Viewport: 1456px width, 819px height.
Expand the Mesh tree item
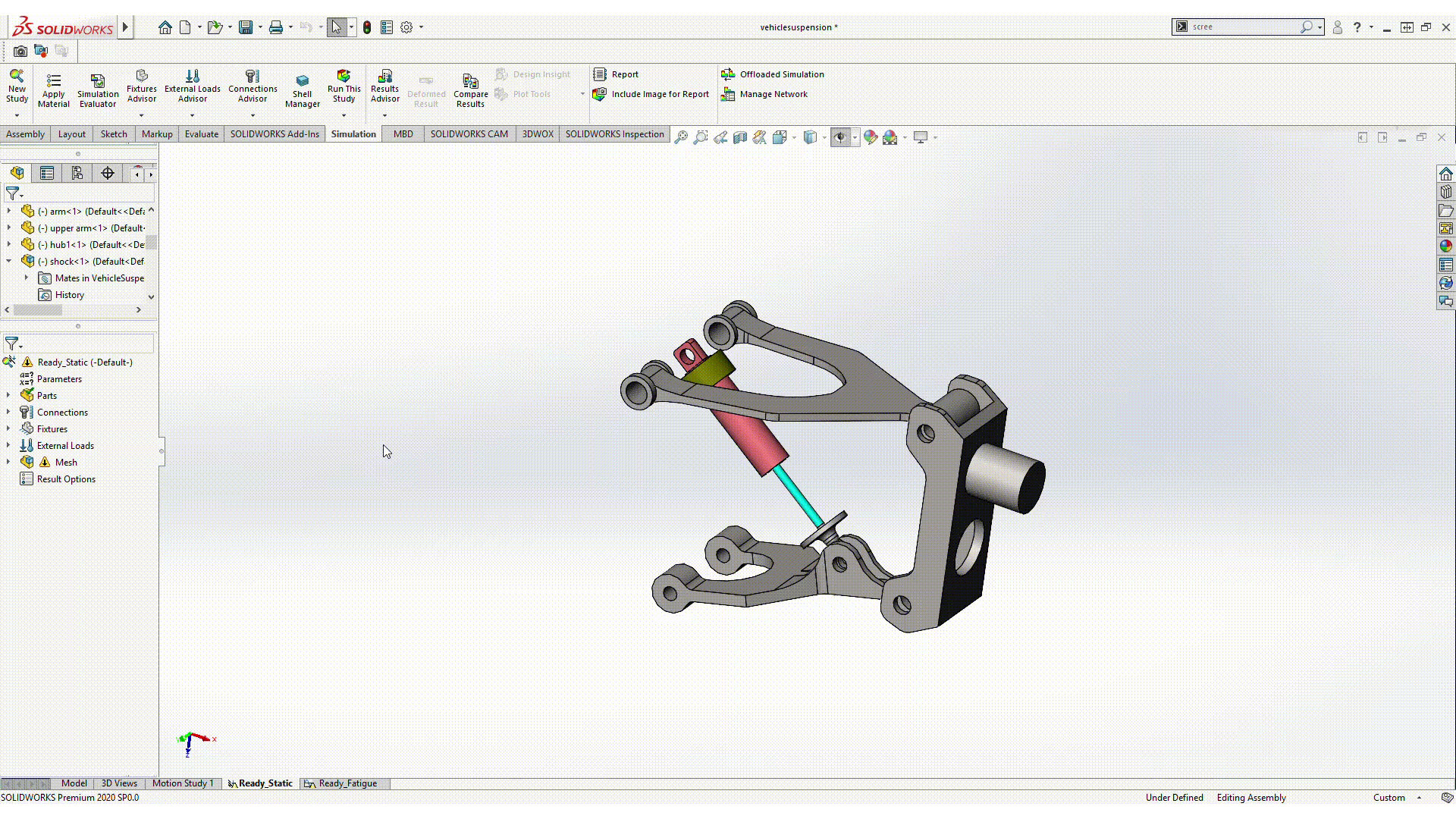pyautogui.click(x=8, y=461)
